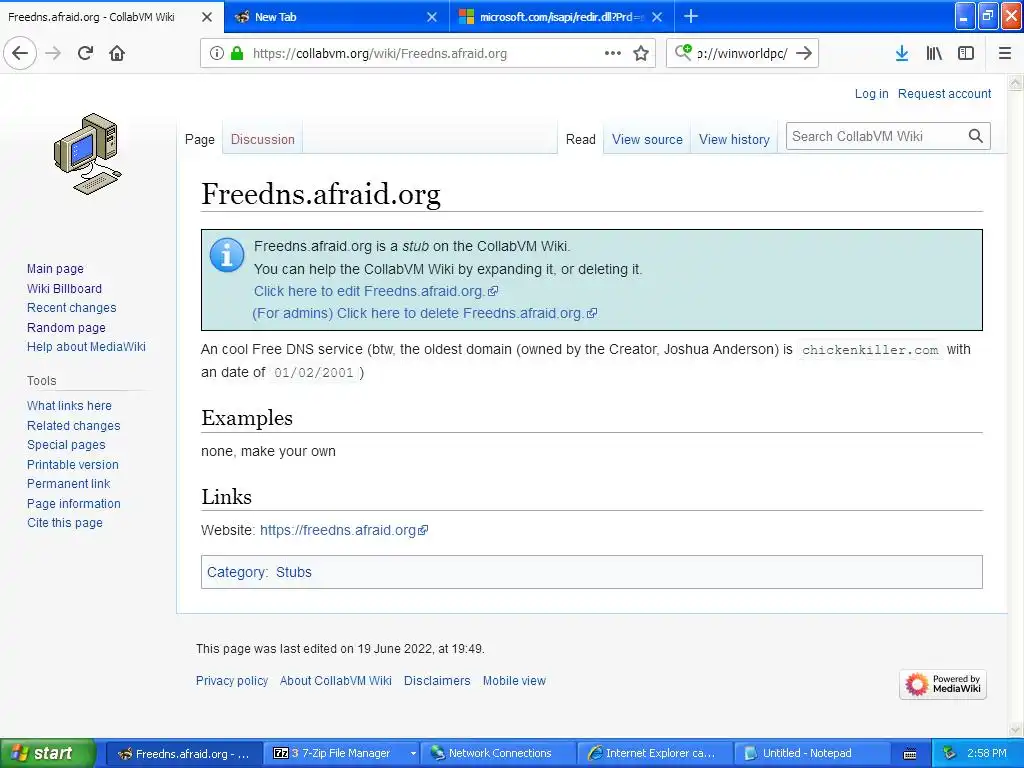
Task: Open Help about MediaWiki
Action: [86, 346]
